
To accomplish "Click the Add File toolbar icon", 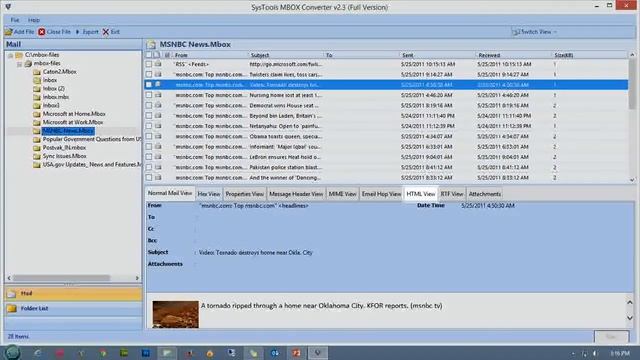I will click(9, 32).
